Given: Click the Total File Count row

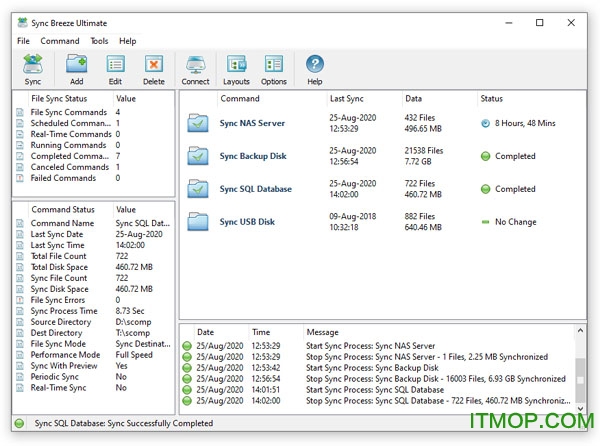Looking at the screenshot, I should (x=94, y=256).
